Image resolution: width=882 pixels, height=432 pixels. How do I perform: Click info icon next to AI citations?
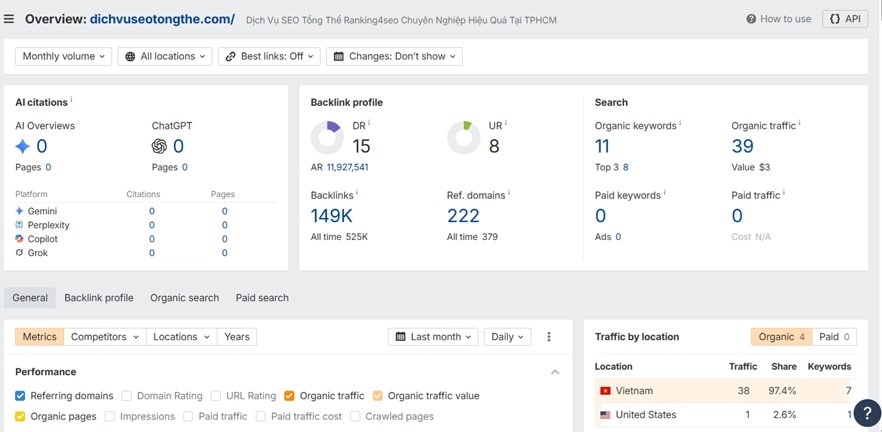click(71, 100)
